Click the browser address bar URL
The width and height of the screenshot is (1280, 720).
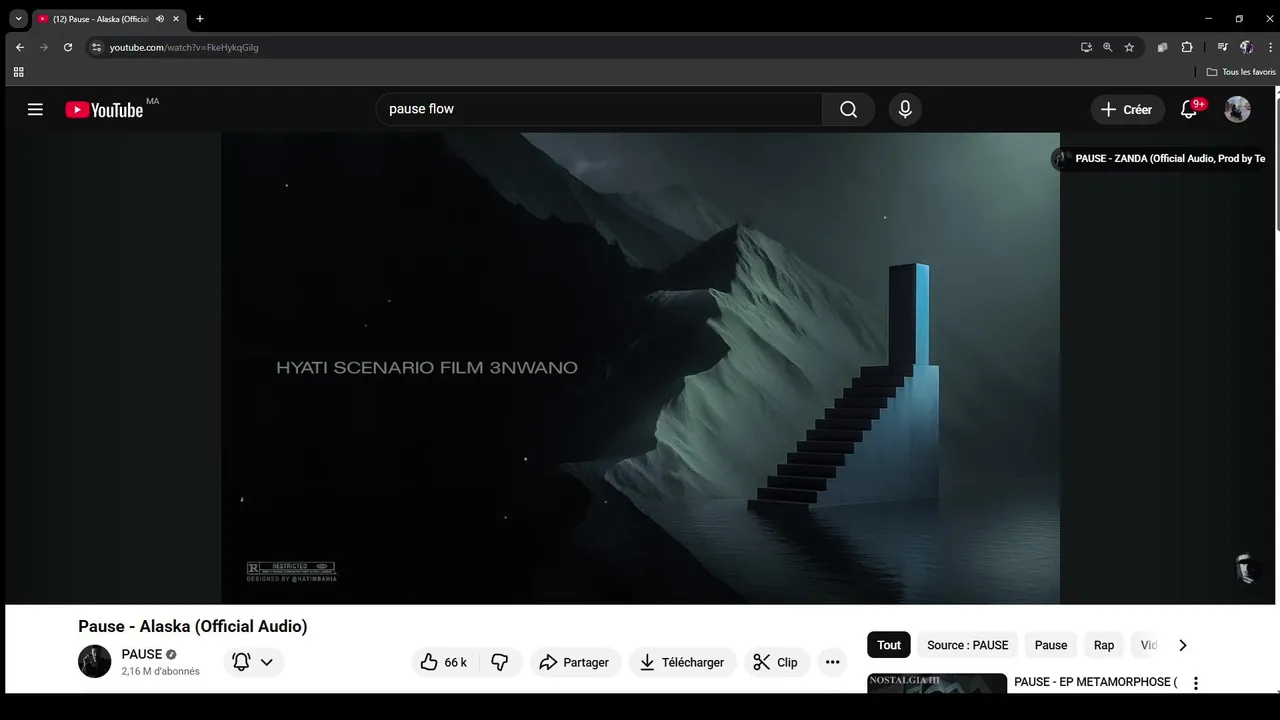click(x=184, y=47)
